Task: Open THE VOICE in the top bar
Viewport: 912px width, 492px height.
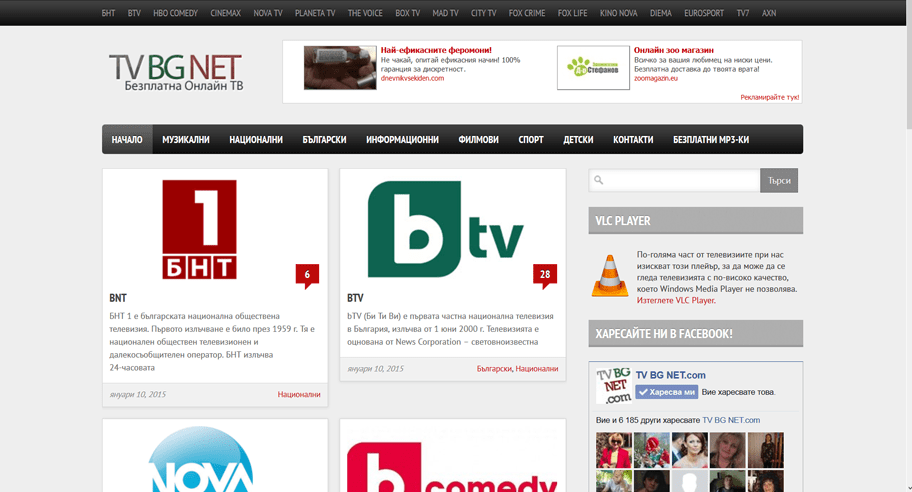Action: (365, 13)
